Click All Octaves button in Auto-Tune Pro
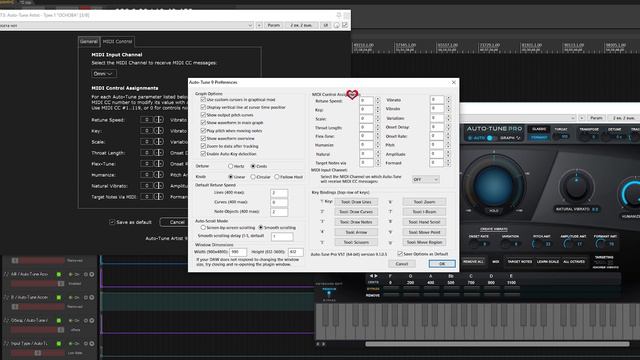The height and width of the screenshot is (360, 640). (x=574, y=262)
